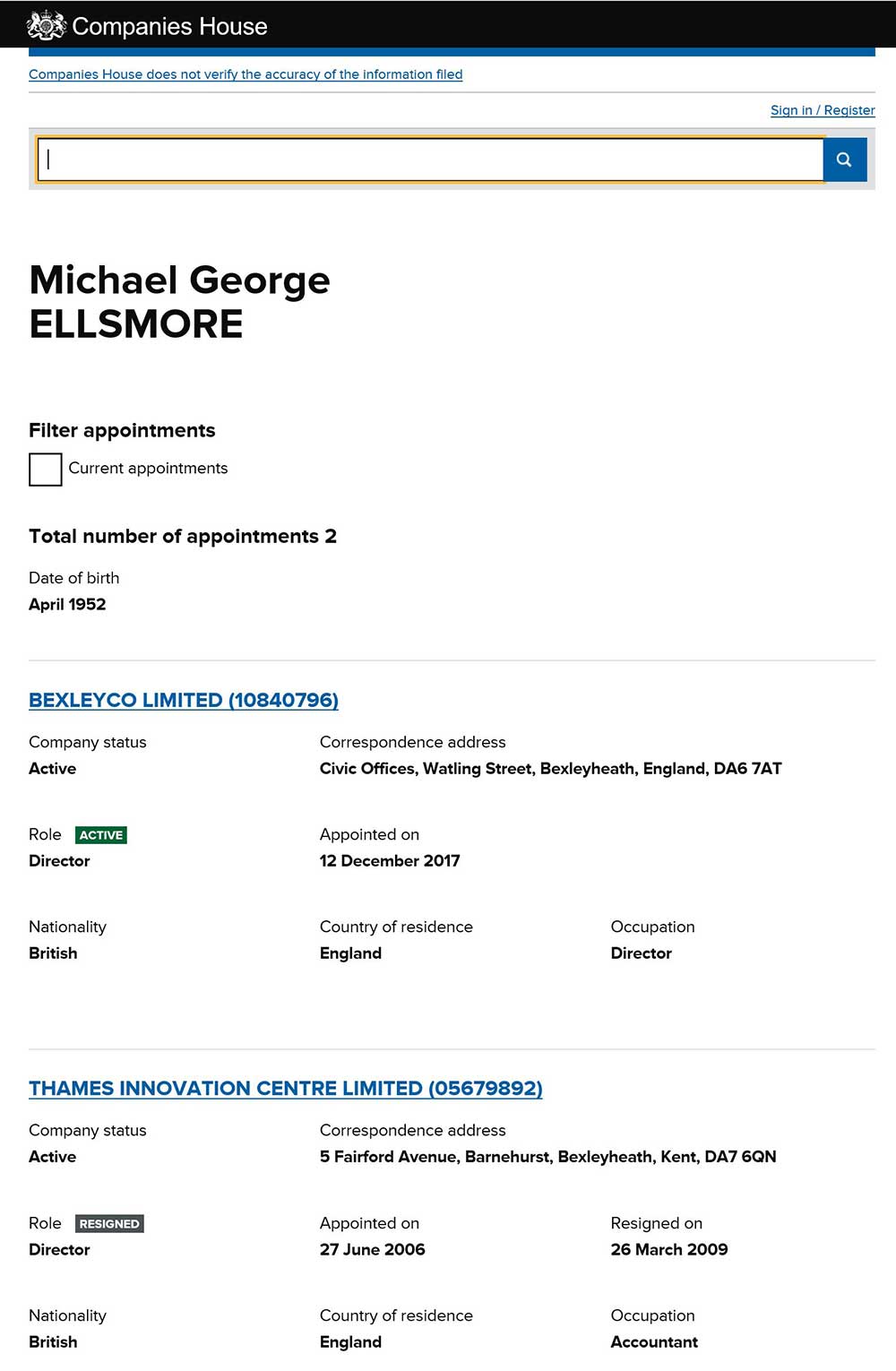This screenshot has width=896, height=1371.
Task: Click the April 1952 date of birth
Action: pos(67,605)
